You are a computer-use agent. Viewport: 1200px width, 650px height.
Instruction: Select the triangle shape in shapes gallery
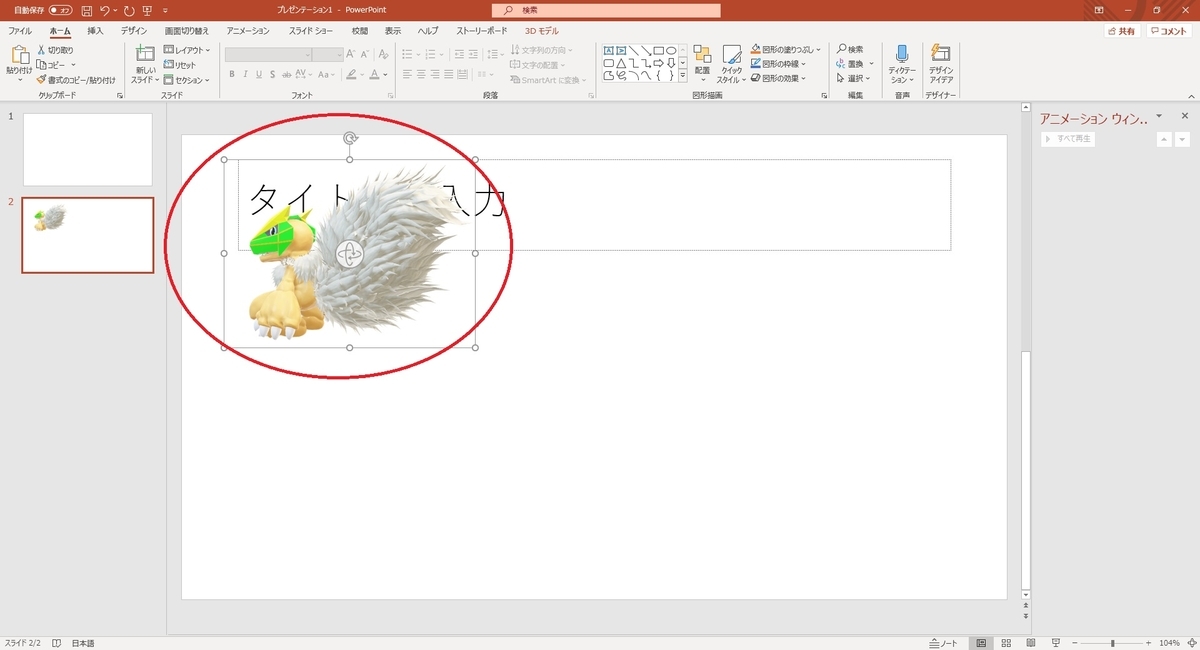pos(622,62)
